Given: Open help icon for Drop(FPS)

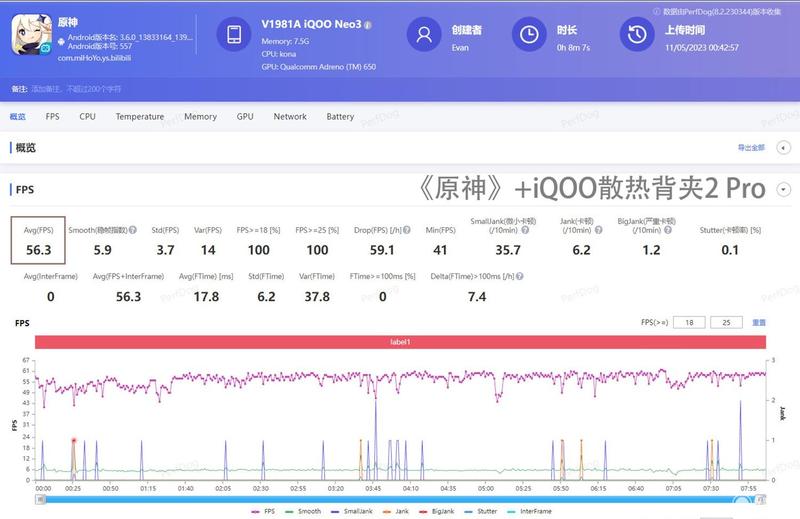Looking at the screenshot, I should pos(407,230).
